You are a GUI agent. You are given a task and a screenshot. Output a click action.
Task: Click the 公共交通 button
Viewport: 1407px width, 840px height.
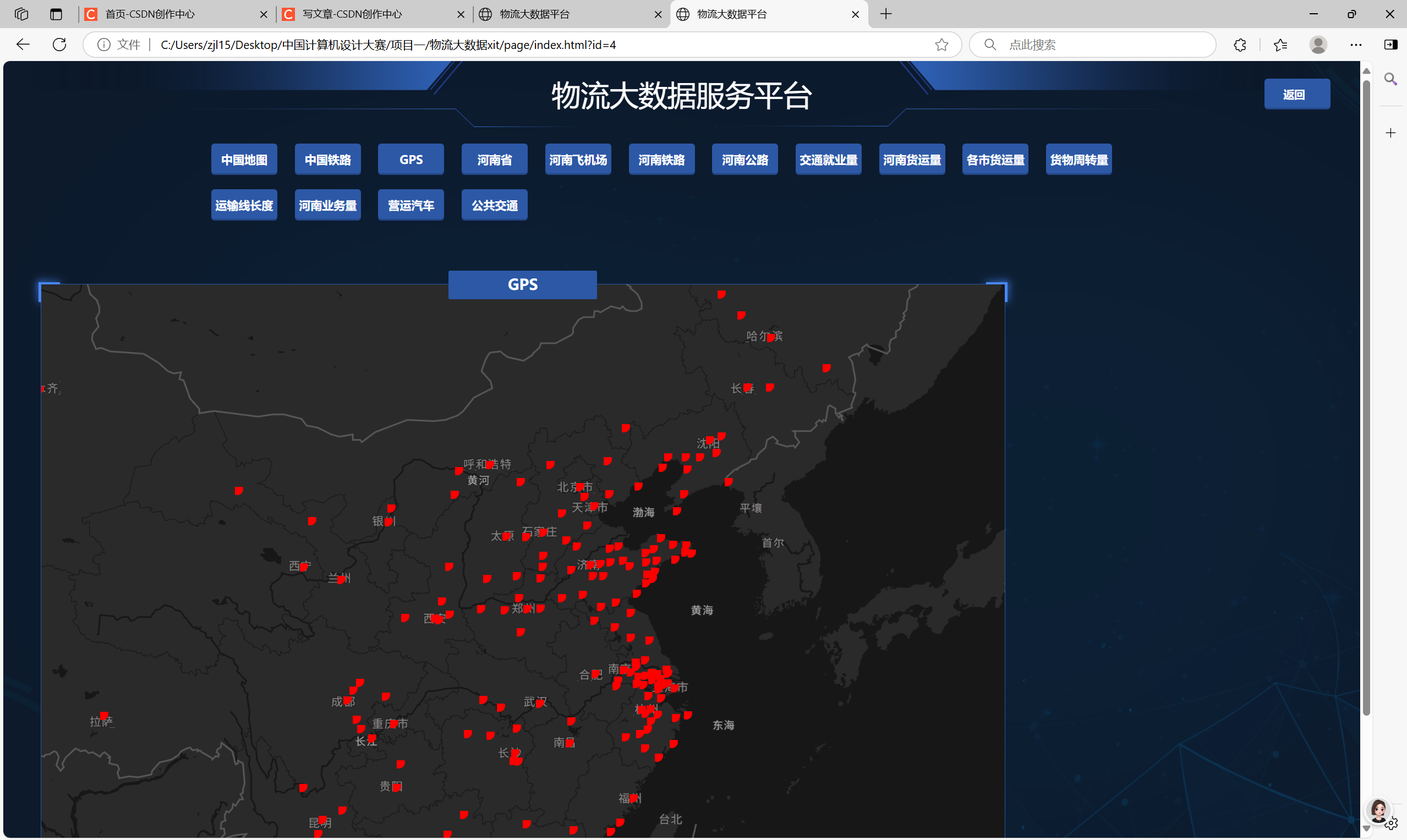[494, 206]
